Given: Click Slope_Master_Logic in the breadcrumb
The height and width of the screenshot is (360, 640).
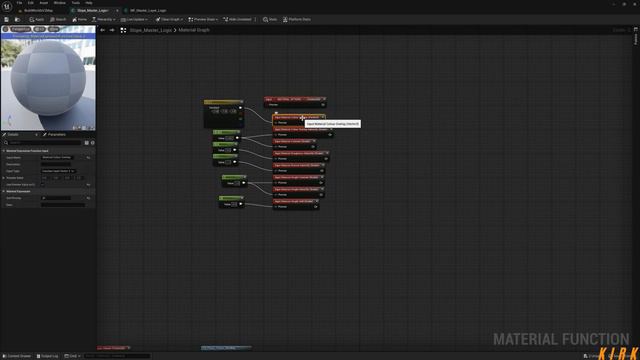Looking at the screenshot, I should [151, 30].
